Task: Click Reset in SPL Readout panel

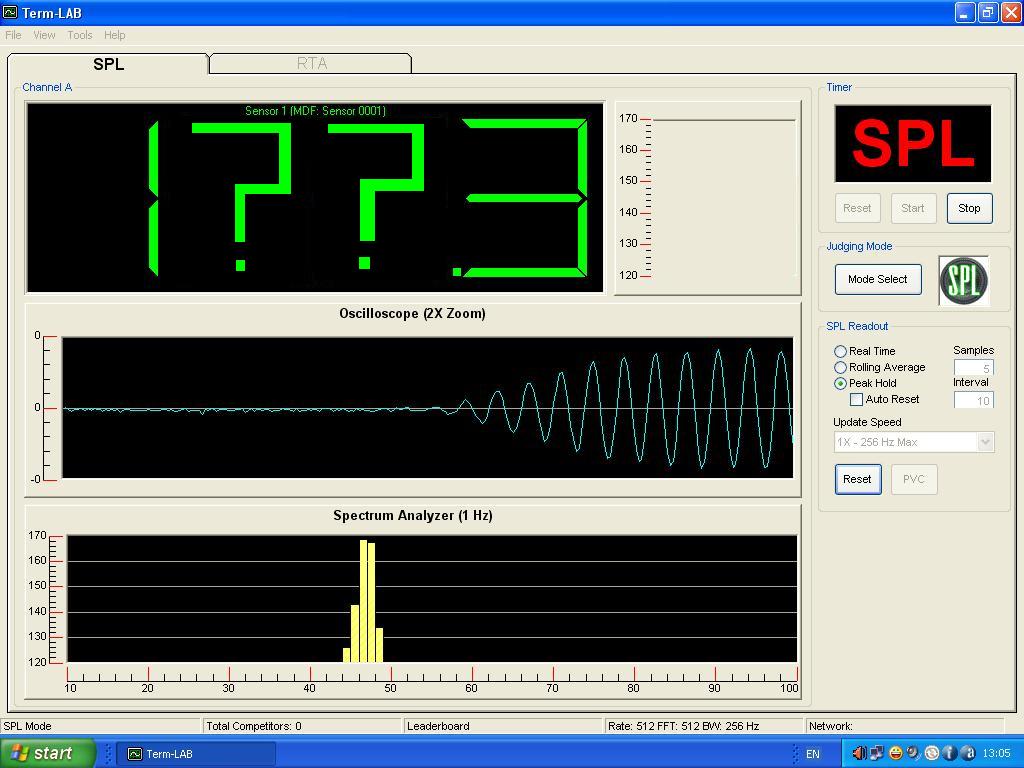Action: [x=857, y=479]
